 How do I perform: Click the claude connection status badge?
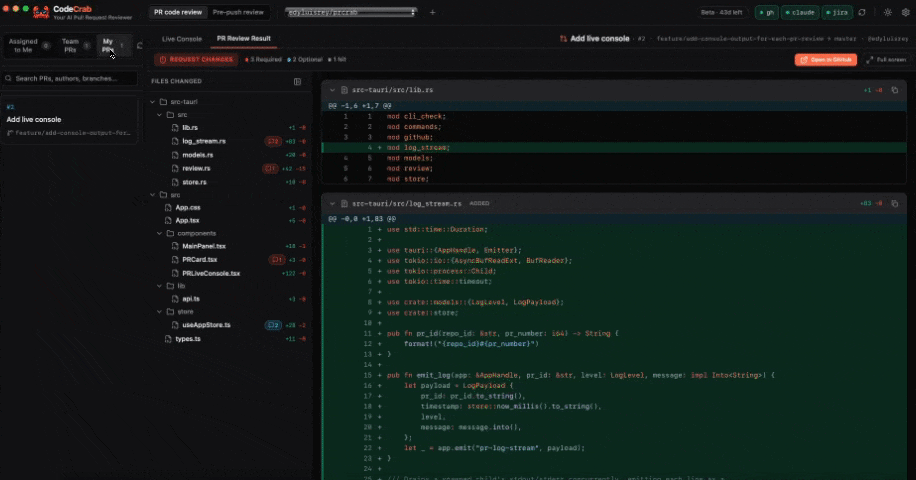pyautogui.click(x=800, y=12)
